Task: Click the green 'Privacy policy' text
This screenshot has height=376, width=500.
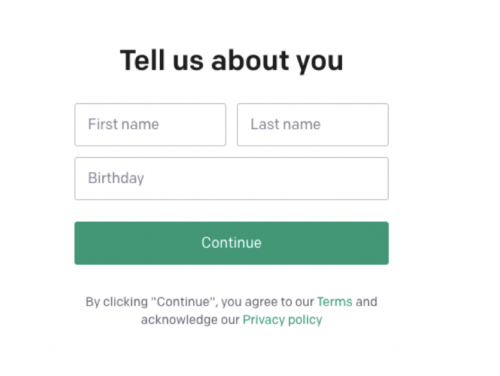Action: (x=282, y=320)
